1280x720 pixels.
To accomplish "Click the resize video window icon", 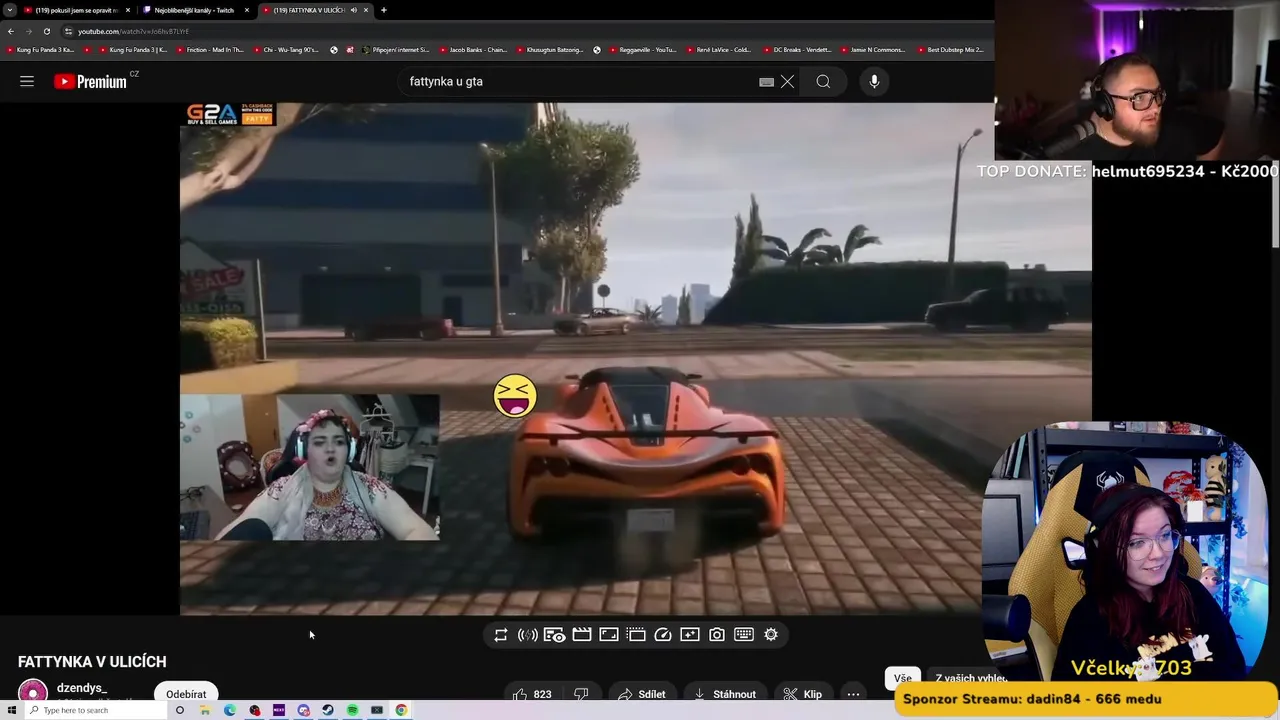I will pos(609,635).
